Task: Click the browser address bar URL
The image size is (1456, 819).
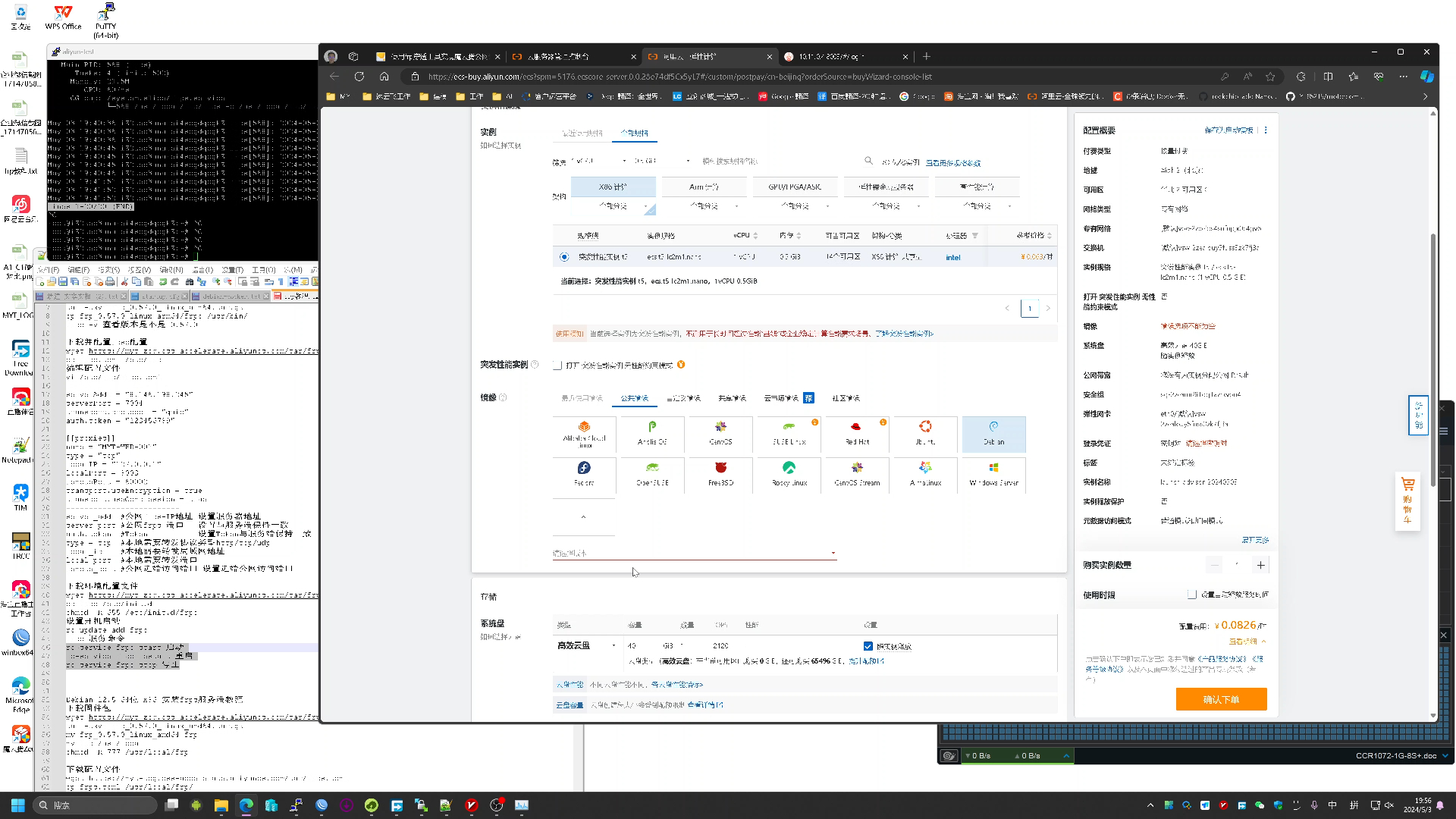Action: (679, 77)
